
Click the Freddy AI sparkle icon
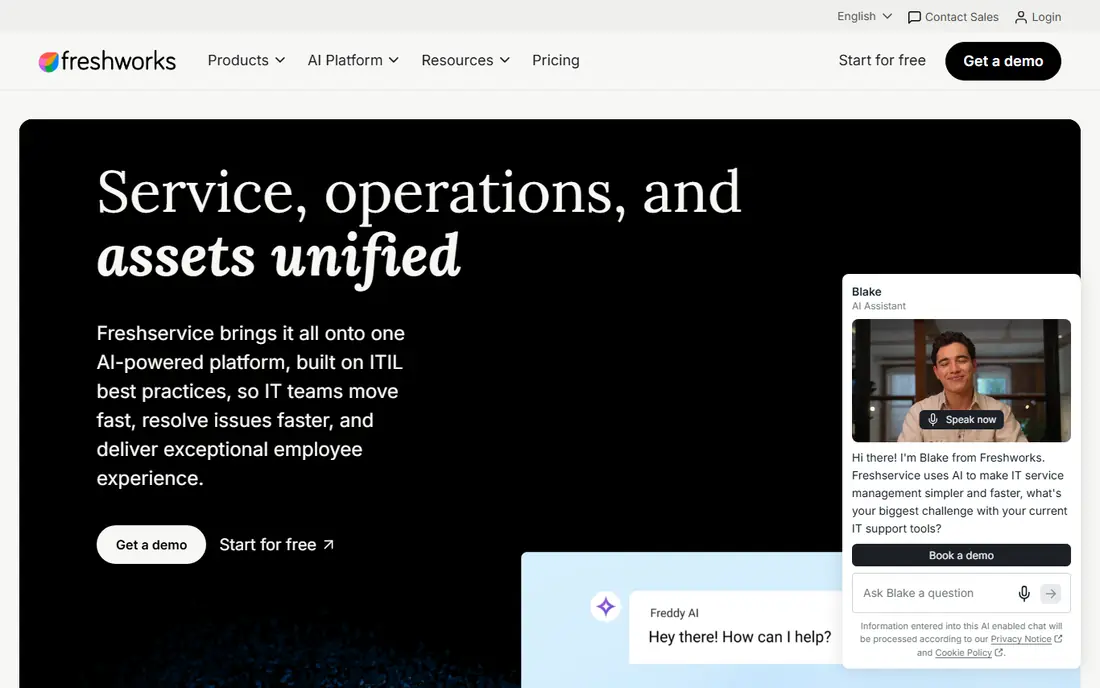[x=605, y=607]
